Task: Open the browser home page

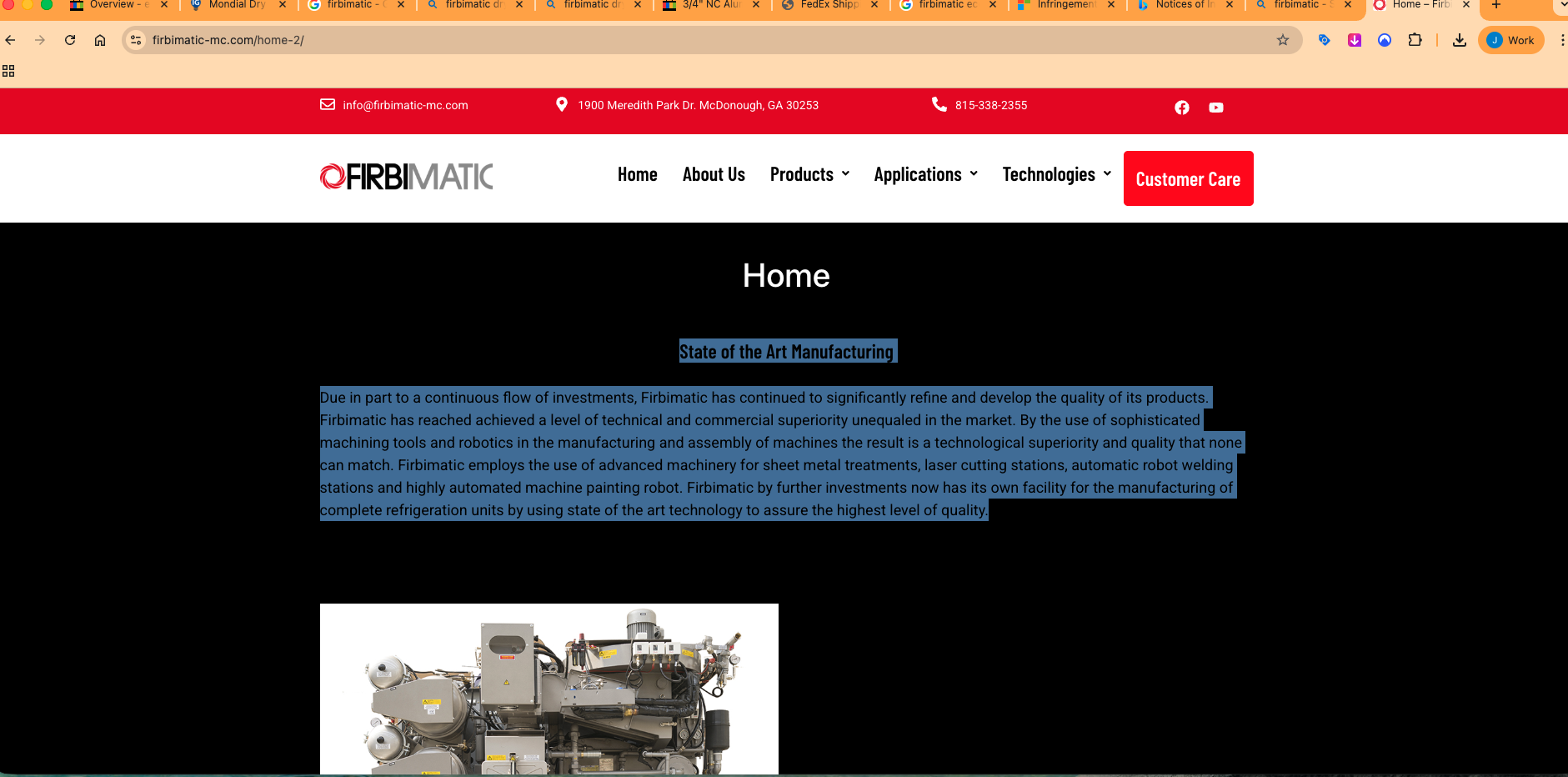Action: 100,40
